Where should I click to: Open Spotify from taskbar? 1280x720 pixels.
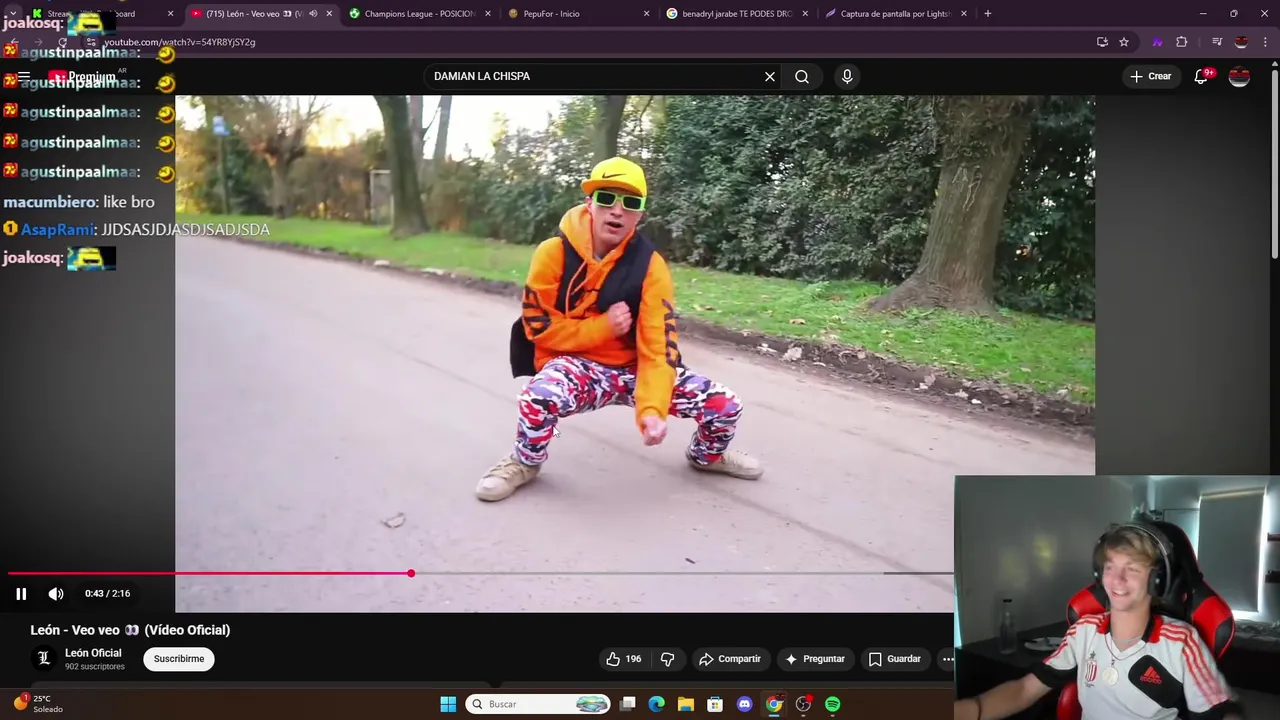coord(832,704)
